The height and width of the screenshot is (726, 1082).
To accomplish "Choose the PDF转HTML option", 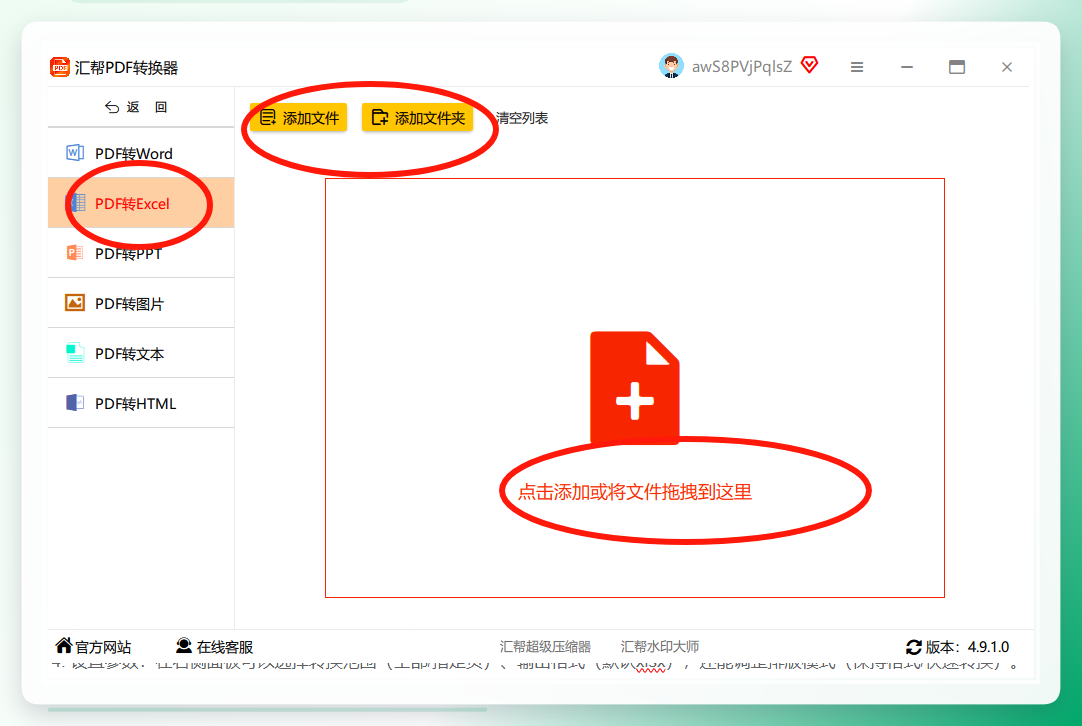I will (x=141, y=403).
